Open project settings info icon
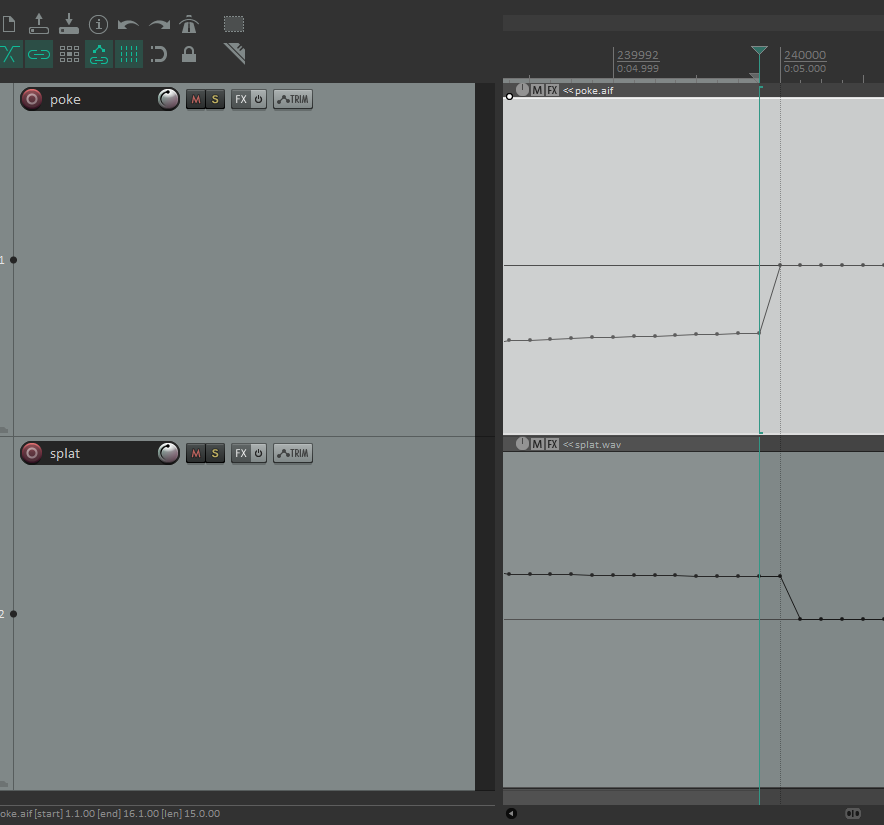 click(98, 24)
